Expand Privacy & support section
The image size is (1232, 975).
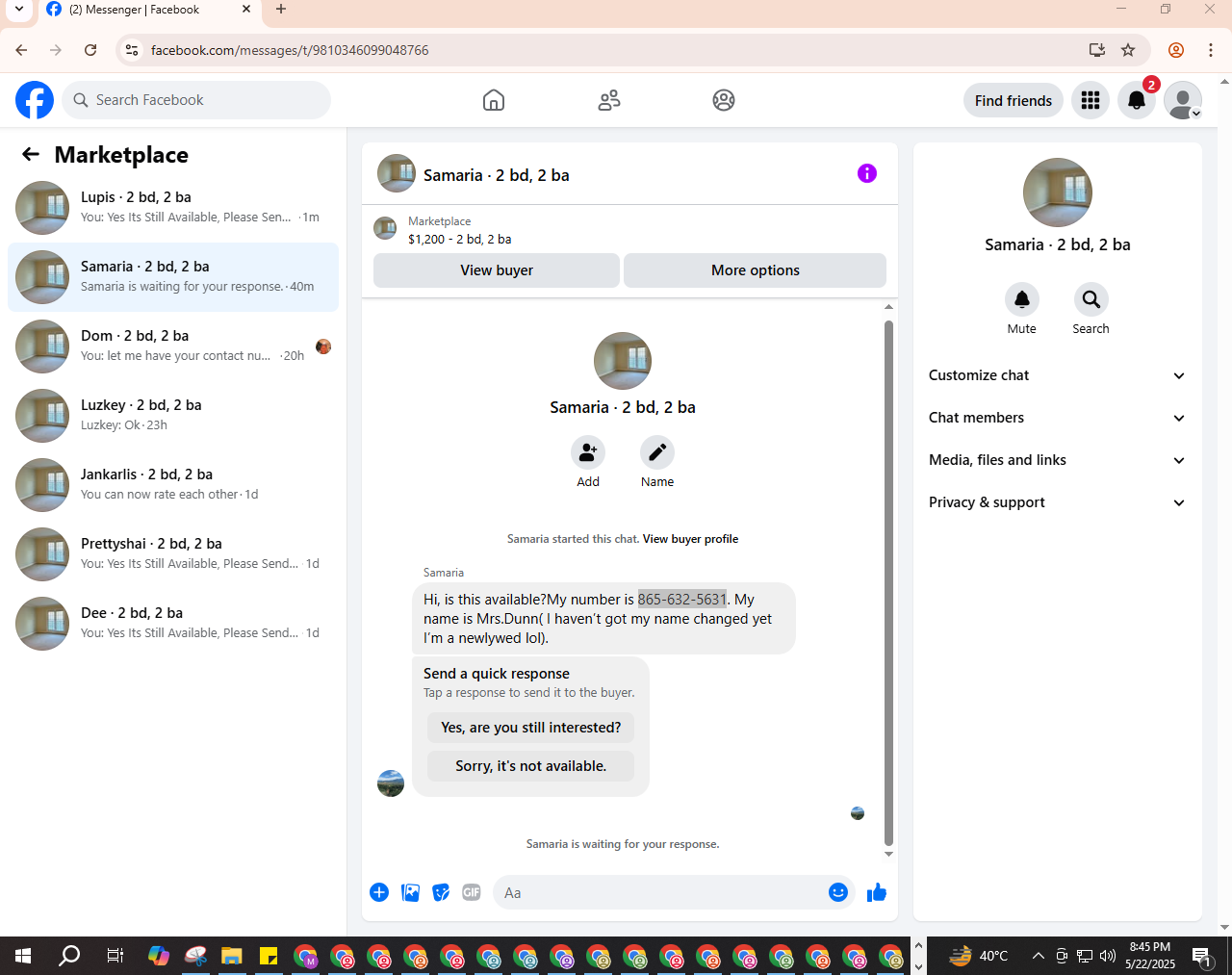(1058, 502)
